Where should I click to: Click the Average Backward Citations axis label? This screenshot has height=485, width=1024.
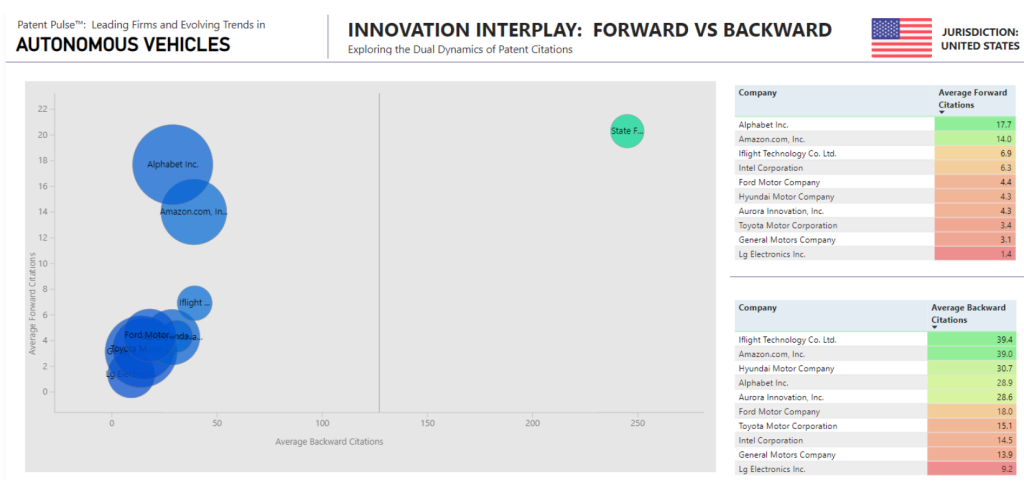pyautogui.click(x=329, y=441)
